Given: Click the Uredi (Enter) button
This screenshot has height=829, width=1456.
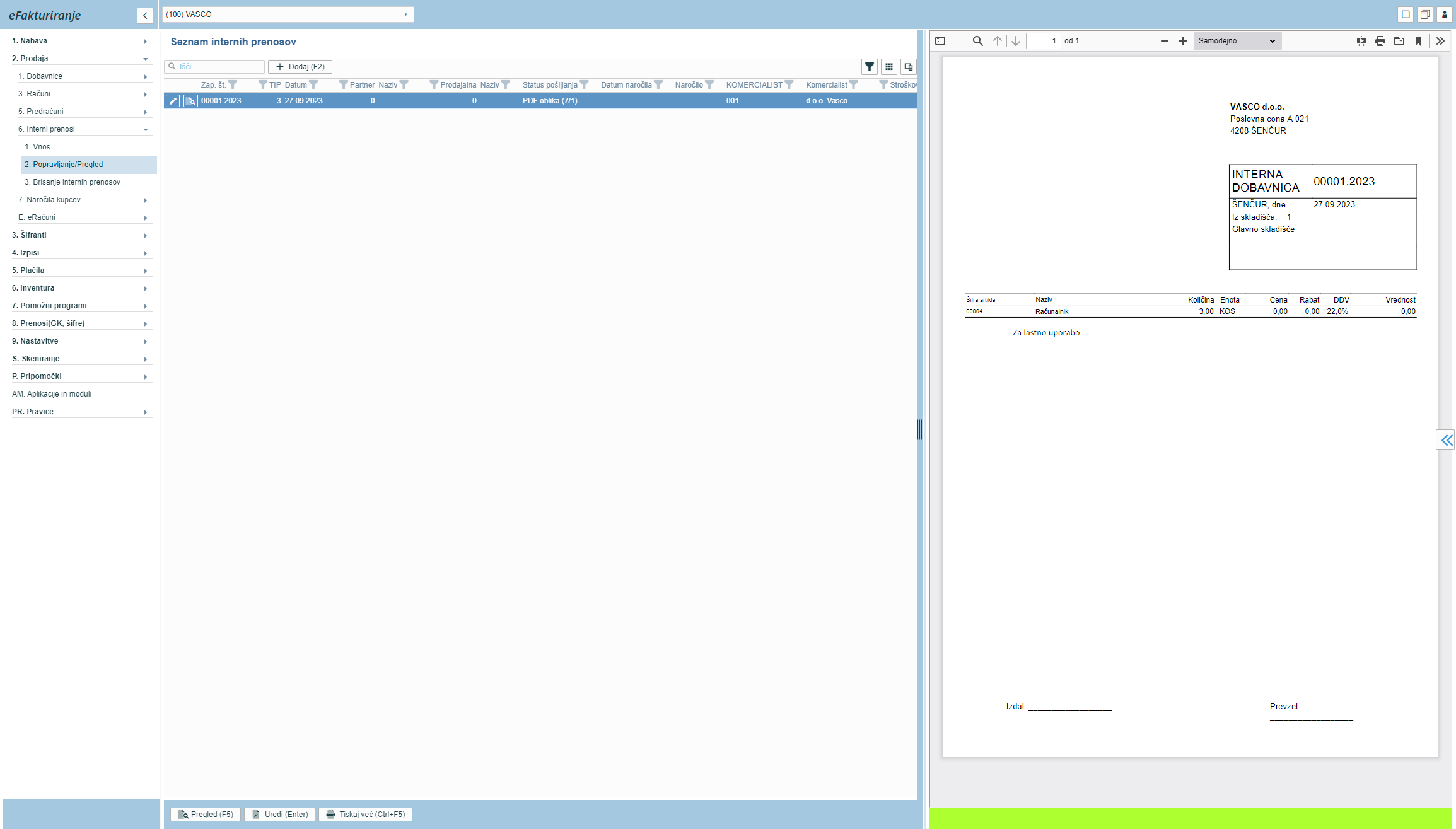Looking at the screenshot, I should coord(280,815).
